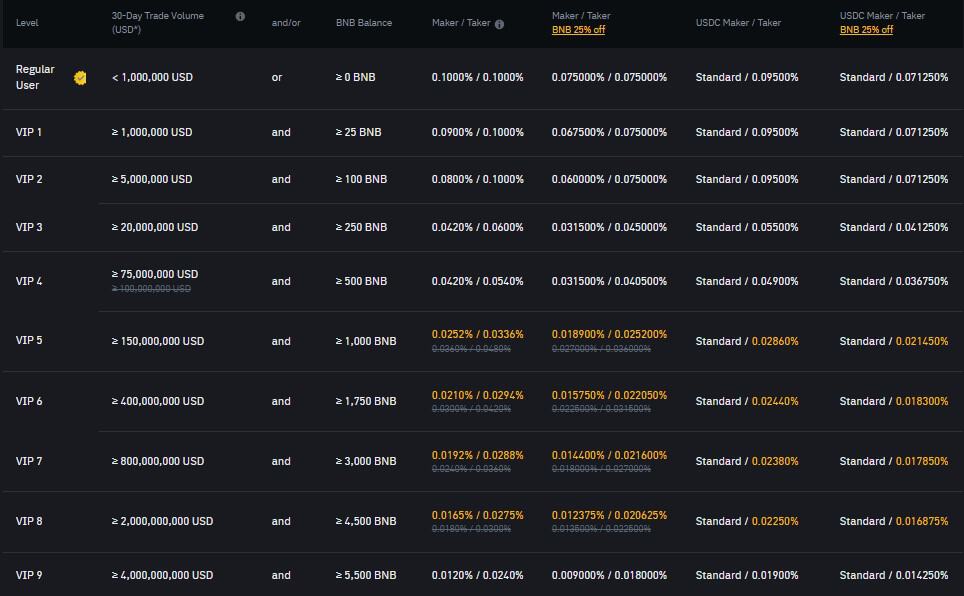This screenshot has width=964, height=596.
Task: Click the orange '0.0252% / 0.0336%' fee
Action: (x=478, y=334)
